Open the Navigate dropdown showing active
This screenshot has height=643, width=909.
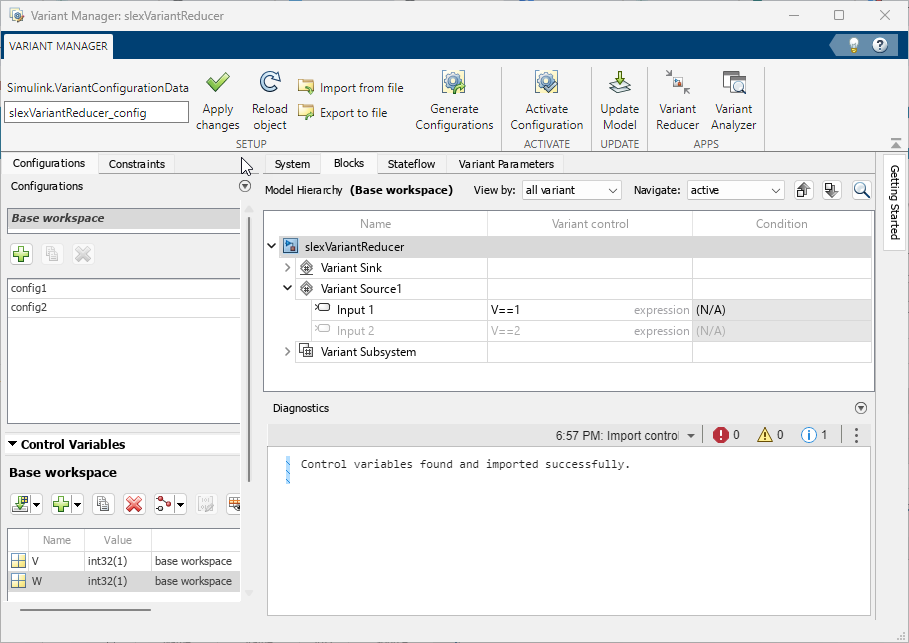click(x=735, y=190)
